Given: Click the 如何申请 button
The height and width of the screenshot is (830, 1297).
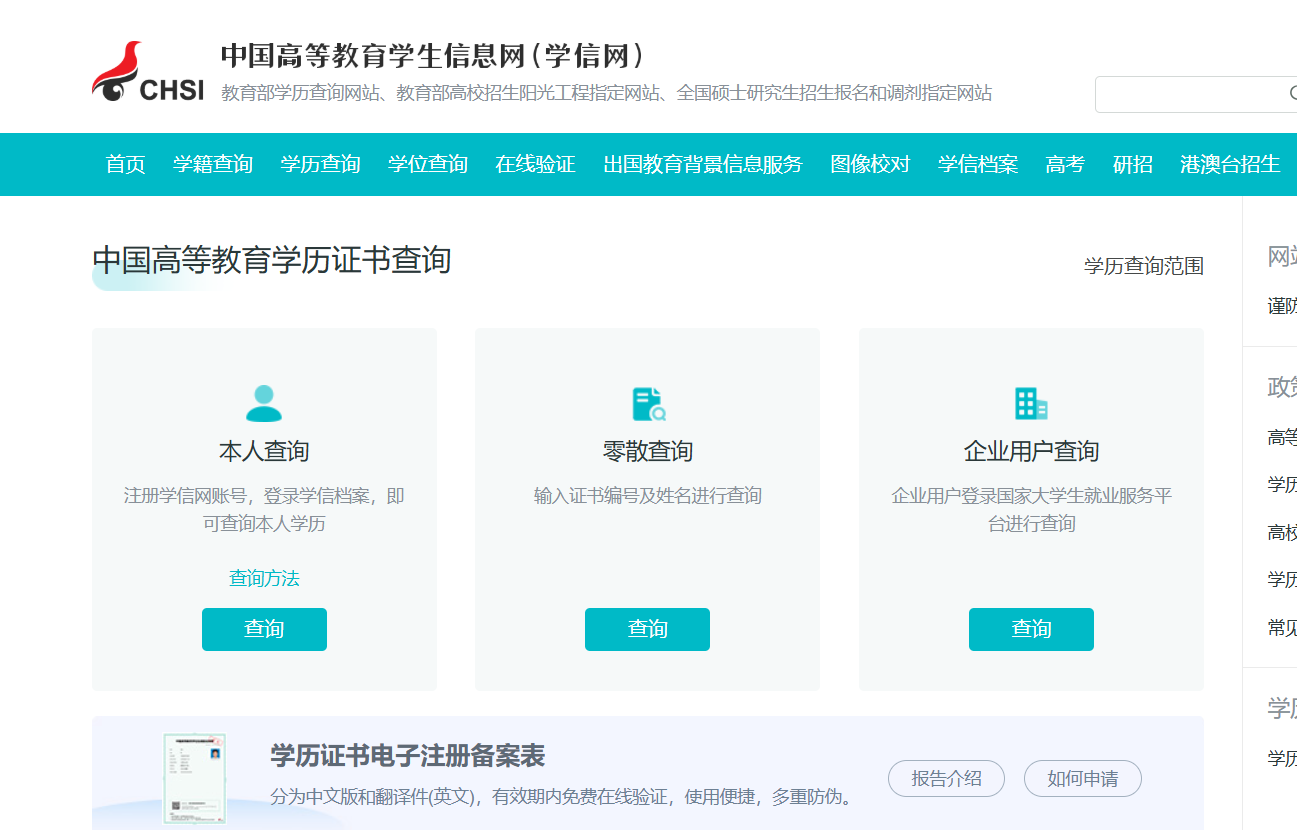Looking at the screenshot, I should coord(1082,779).
